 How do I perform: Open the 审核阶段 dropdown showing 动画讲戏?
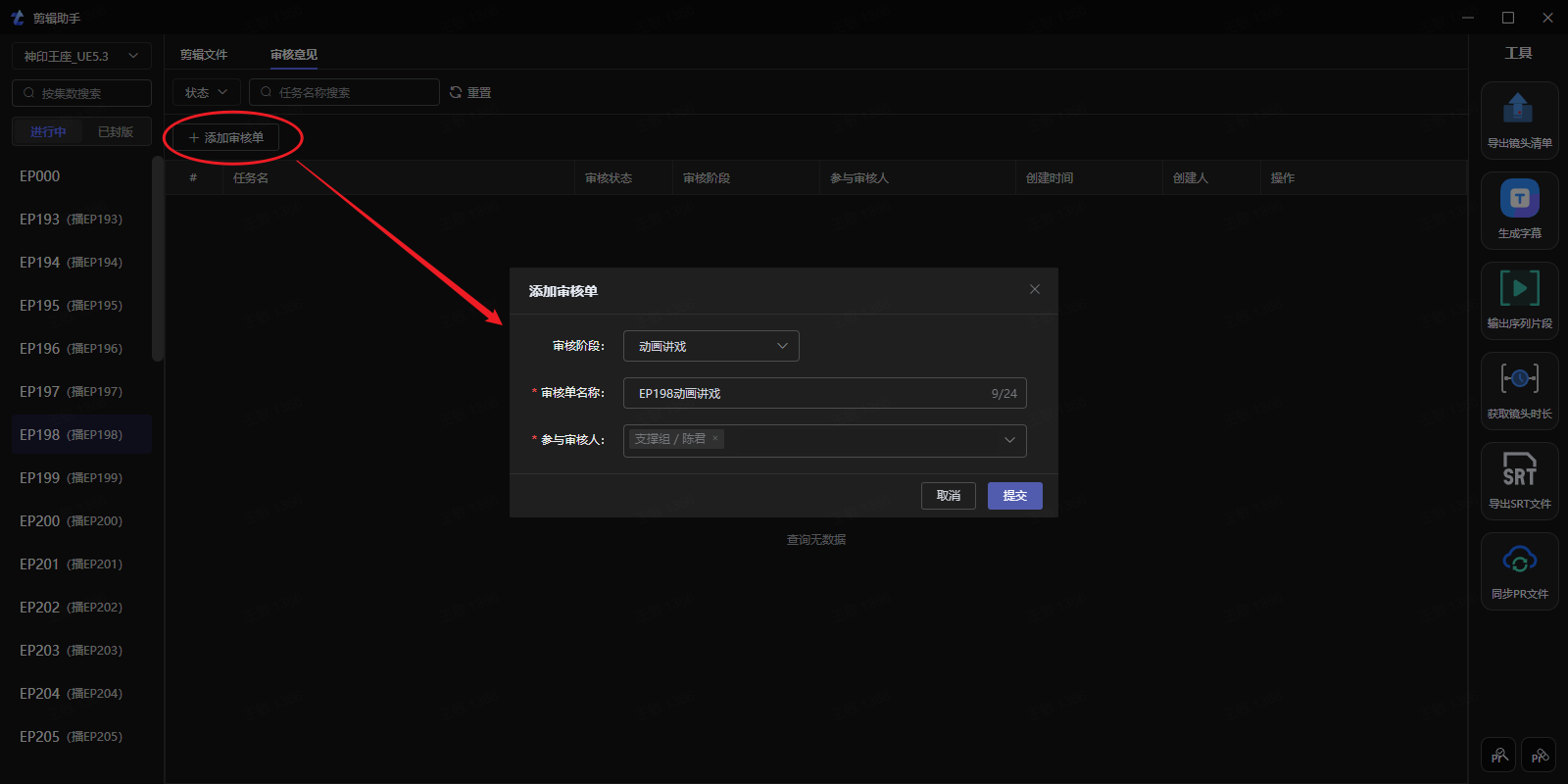(710, 346)
